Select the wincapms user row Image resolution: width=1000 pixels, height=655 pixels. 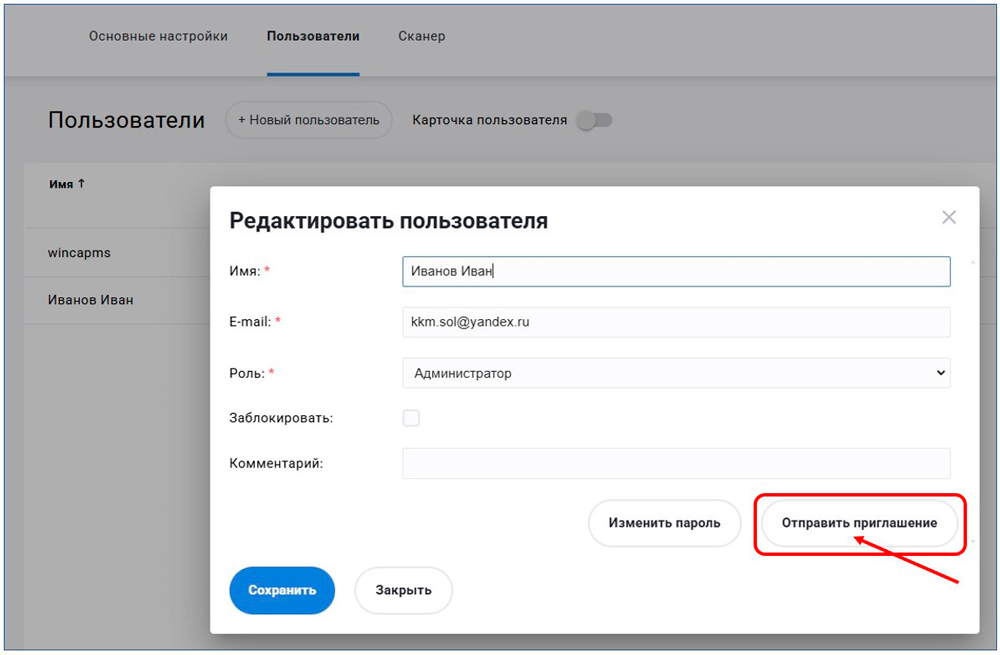79,253
